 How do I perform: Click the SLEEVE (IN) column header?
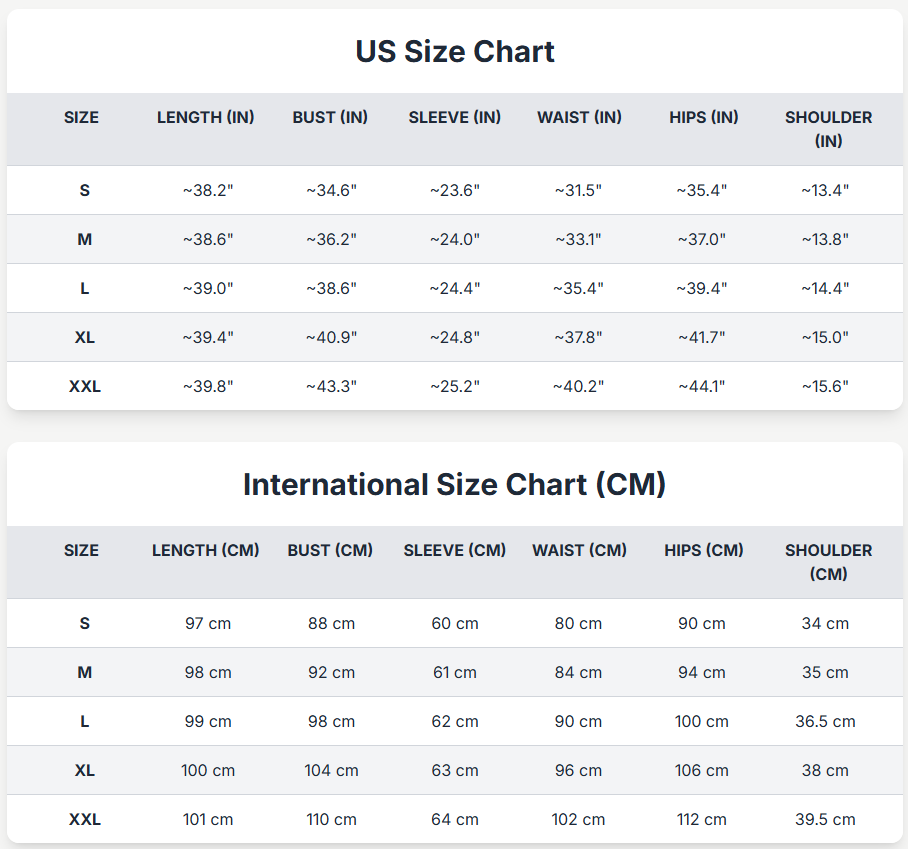point(455,118)
